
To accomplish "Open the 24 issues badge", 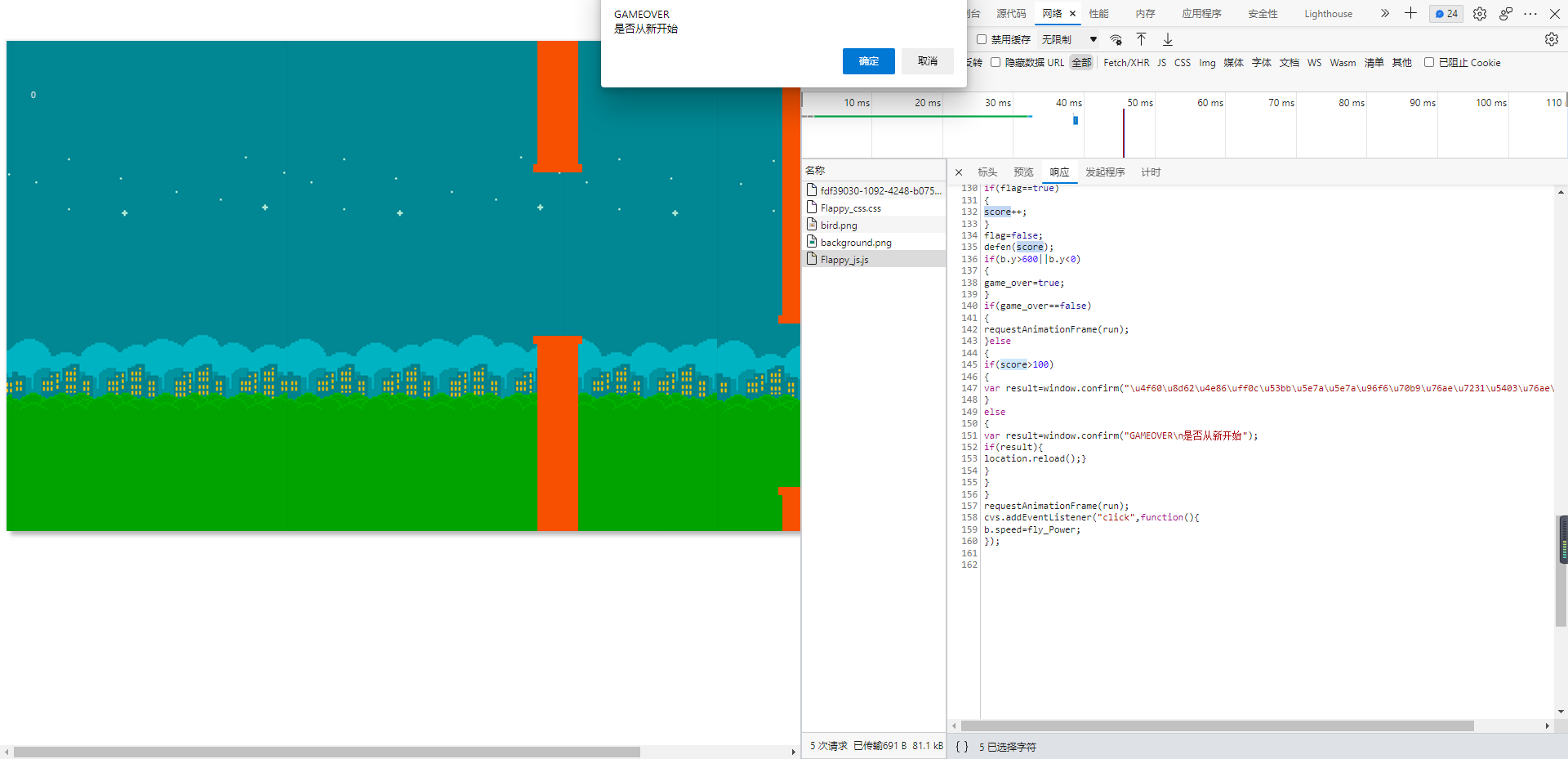I will 1446,14.
